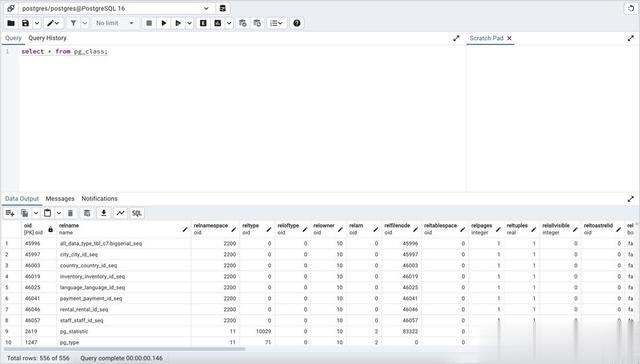Viewport: 640px width, 364px height.
Task: Click the Save data changes icon
Action: (x=87, y=213)
